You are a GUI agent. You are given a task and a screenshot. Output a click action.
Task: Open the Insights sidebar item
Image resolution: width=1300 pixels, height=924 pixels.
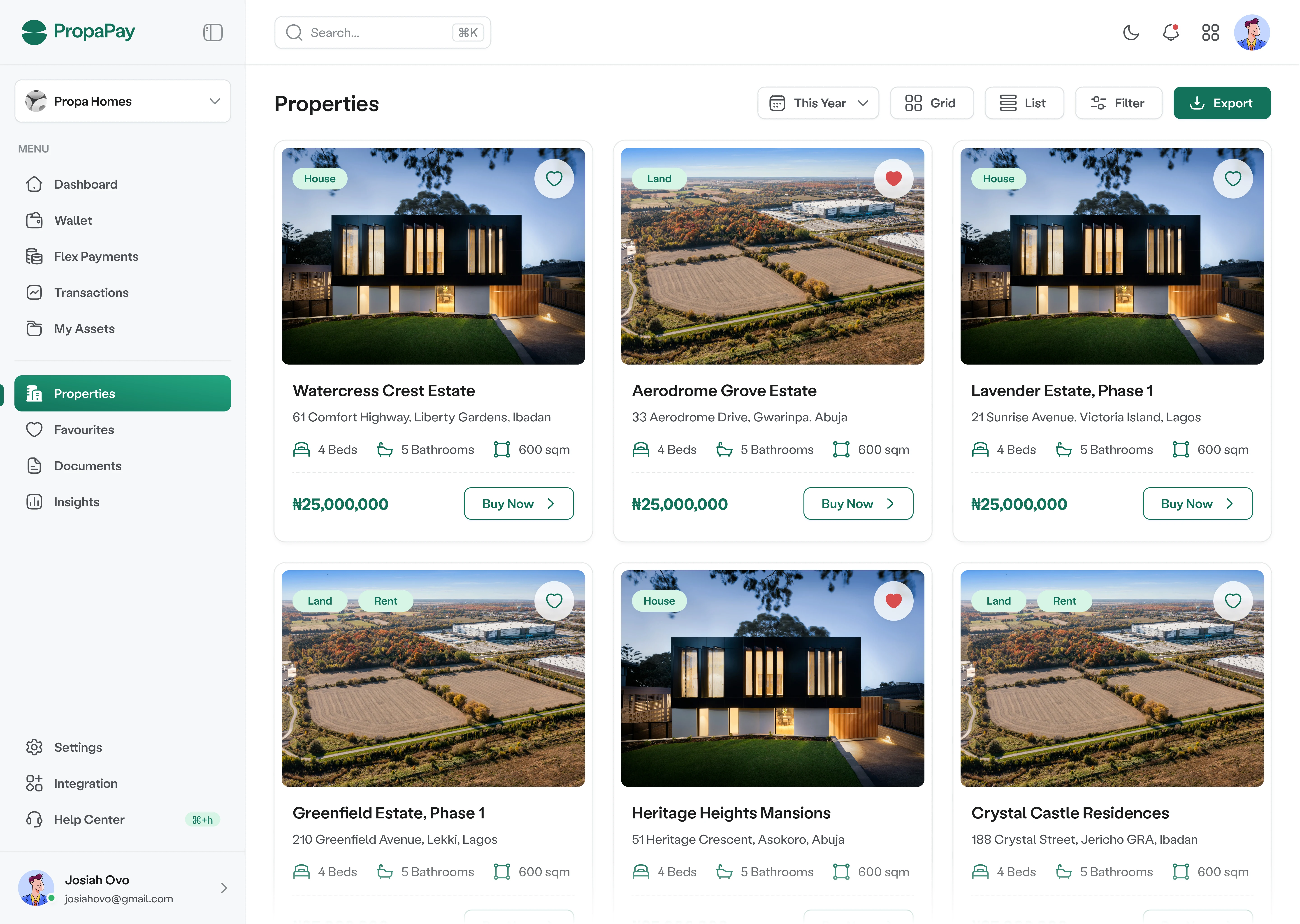[76, 502]
